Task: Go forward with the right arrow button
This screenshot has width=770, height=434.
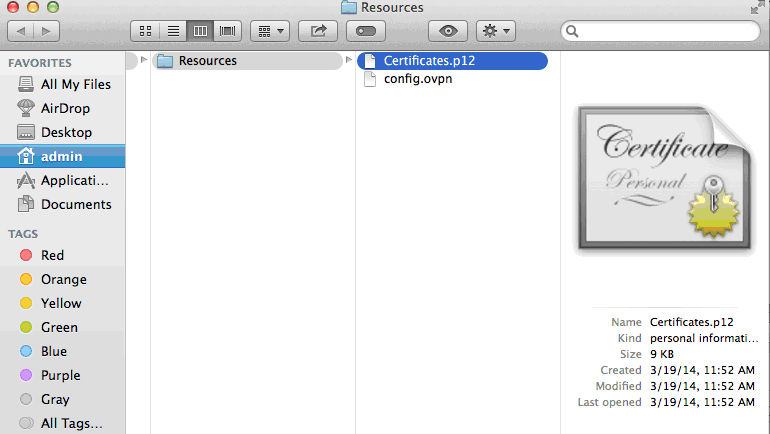Action: [47, 31]
